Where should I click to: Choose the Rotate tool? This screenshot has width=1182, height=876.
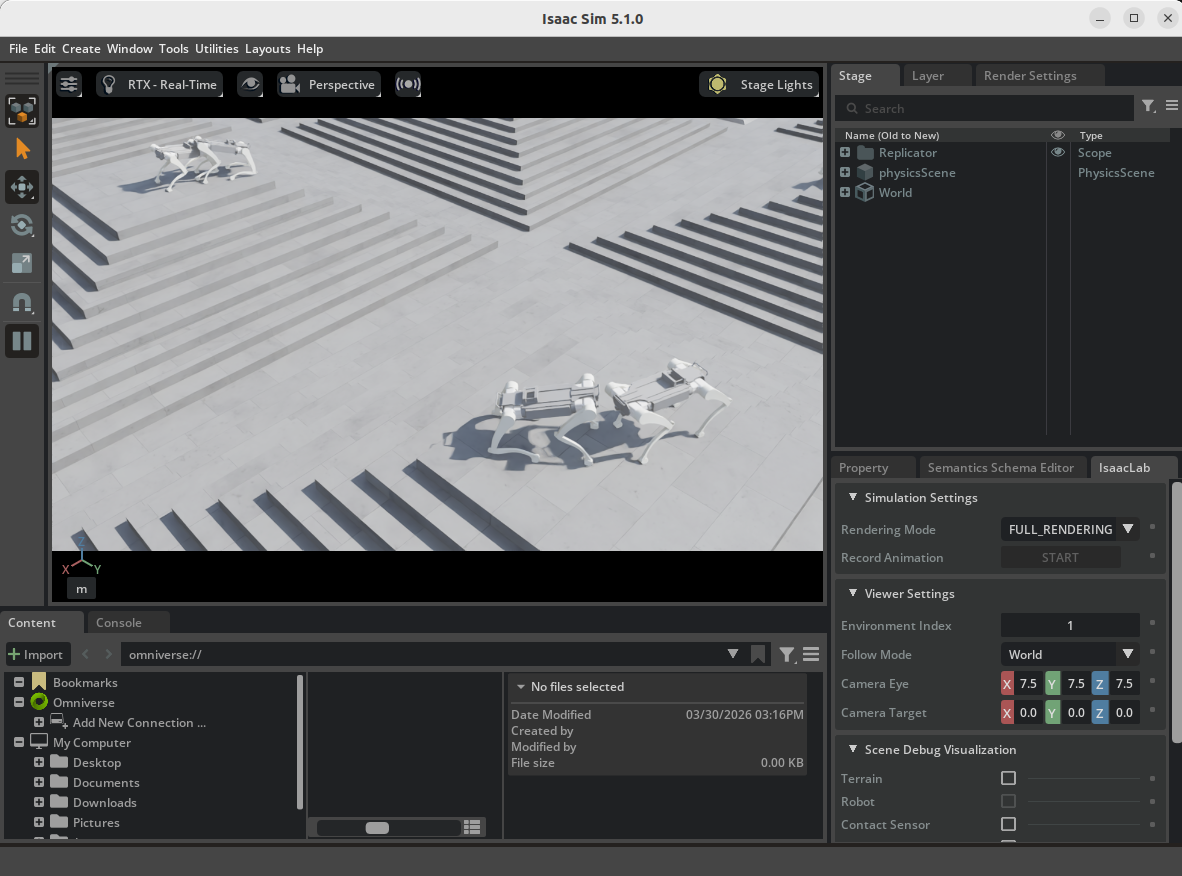22,225
